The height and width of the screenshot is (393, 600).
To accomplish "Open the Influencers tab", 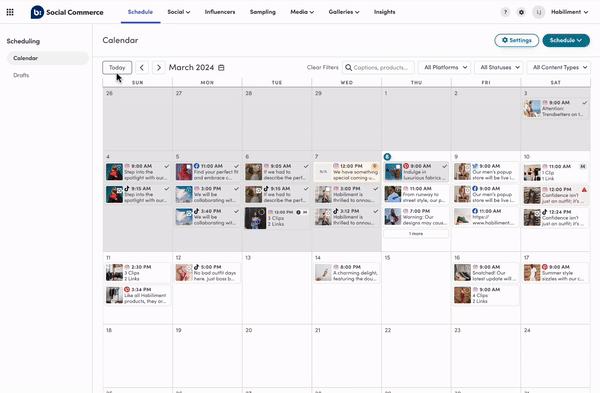I will (x=220, y=12).
